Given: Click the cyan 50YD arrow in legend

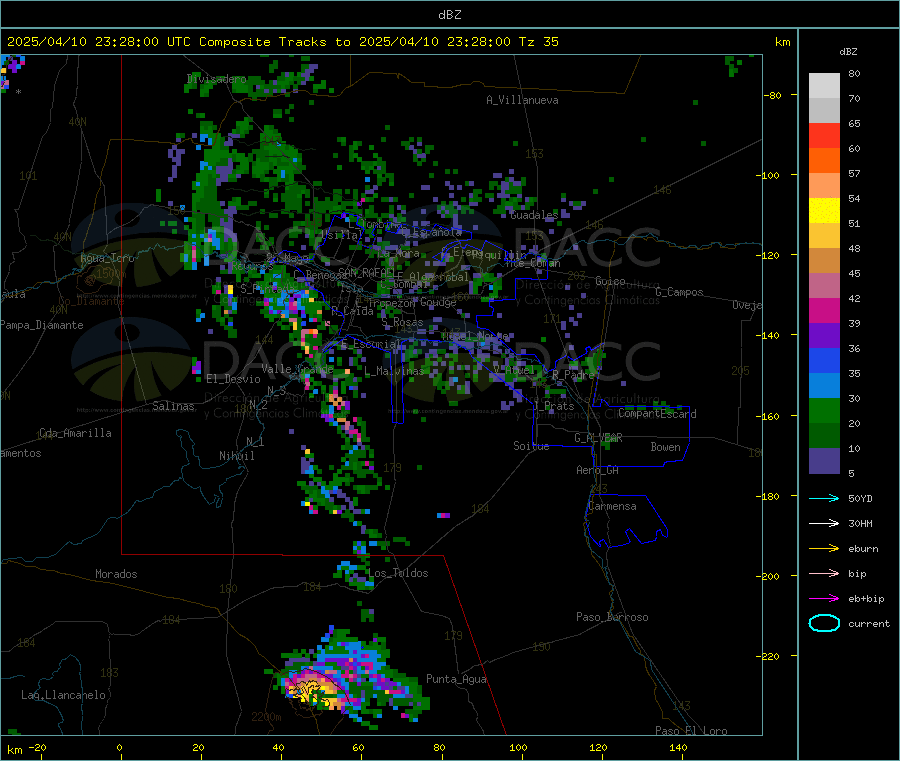Looking at the screenshot, I should [824, 498].
